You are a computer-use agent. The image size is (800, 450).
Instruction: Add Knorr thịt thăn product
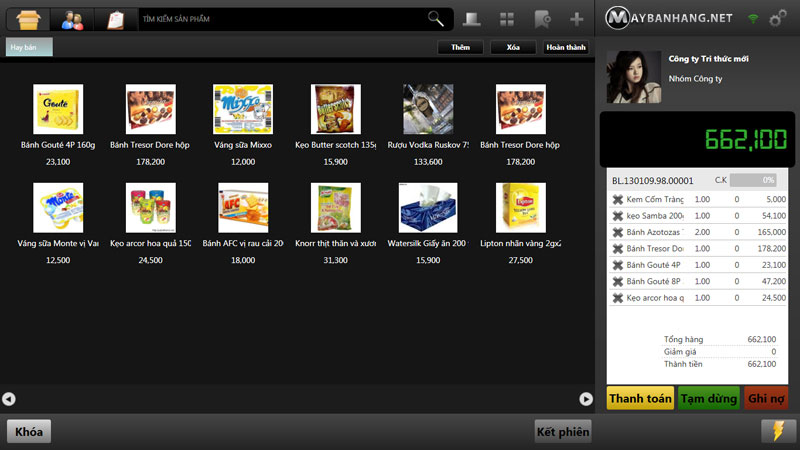point(335,208)
